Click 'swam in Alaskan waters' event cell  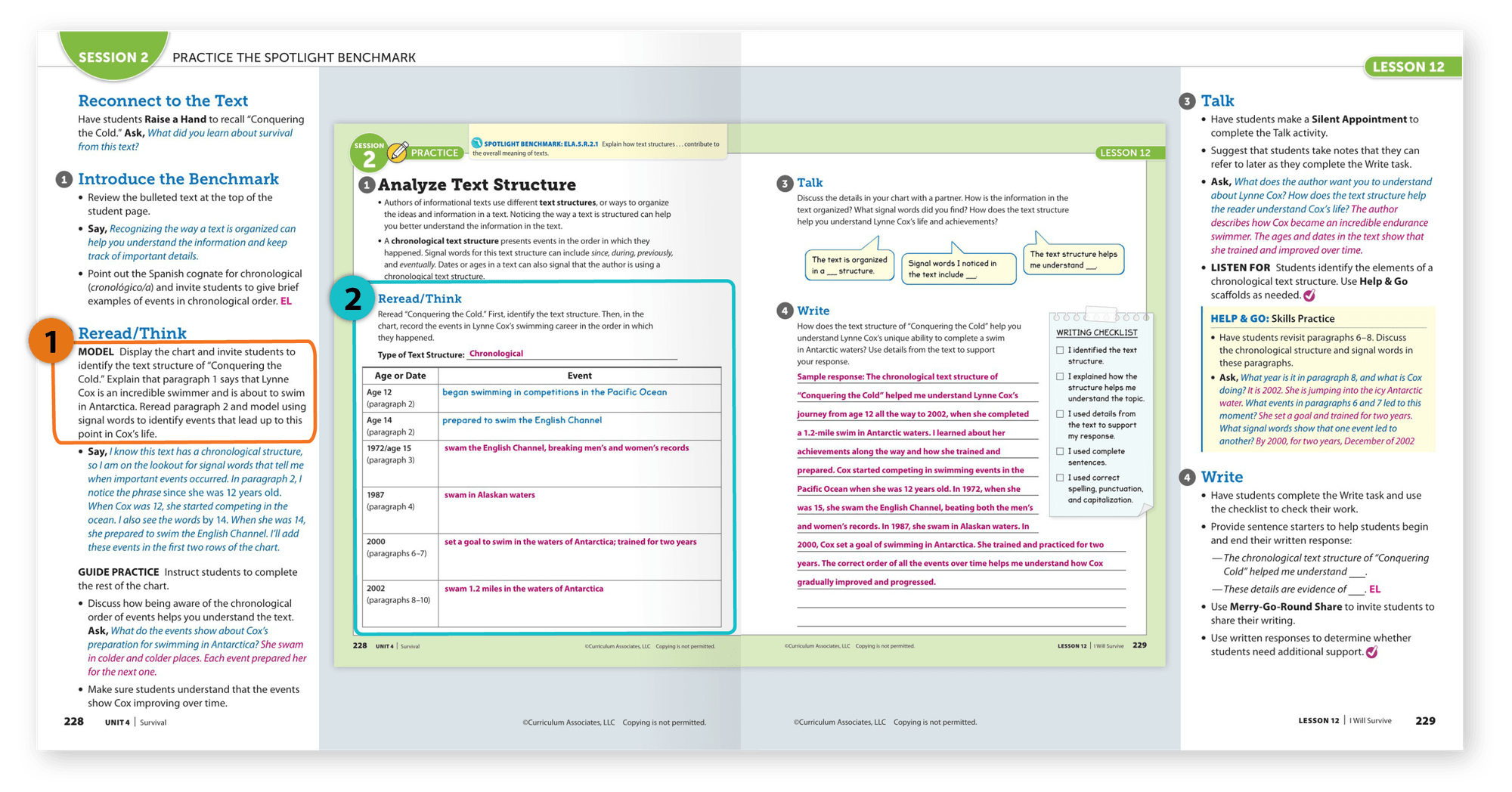click(x=579, y=510)
